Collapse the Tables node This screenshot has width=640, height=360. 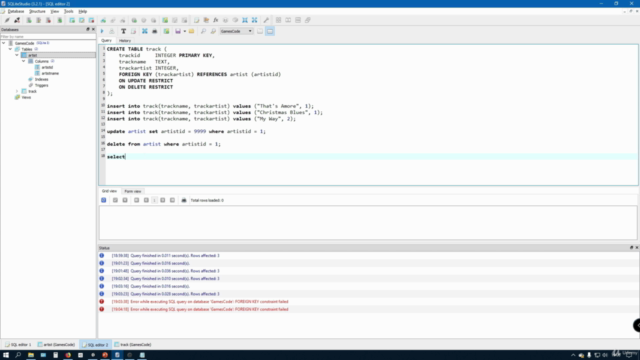pyautogui.click(x=11, y=49)
